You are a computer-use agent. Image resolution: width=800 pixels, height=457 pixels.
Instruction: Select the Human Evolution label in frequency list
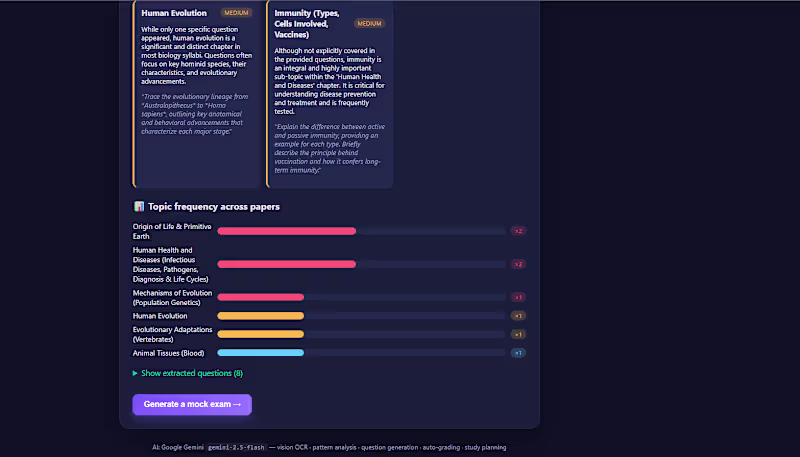pos(160,316)
